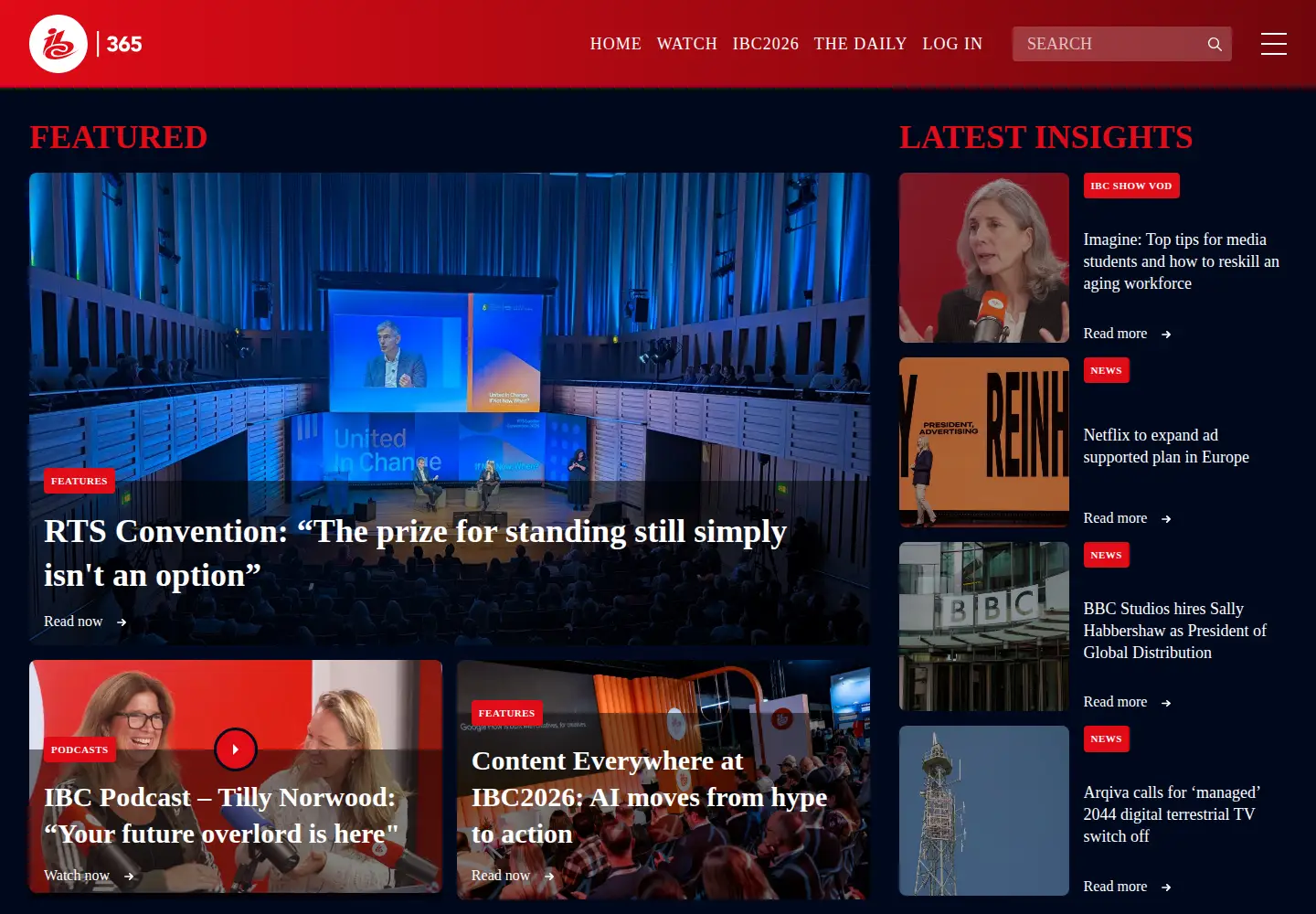Click arrow beside Content Everywhere Read now
The height and width of the screenshot is (914, 1316).
tap(549, 877)
